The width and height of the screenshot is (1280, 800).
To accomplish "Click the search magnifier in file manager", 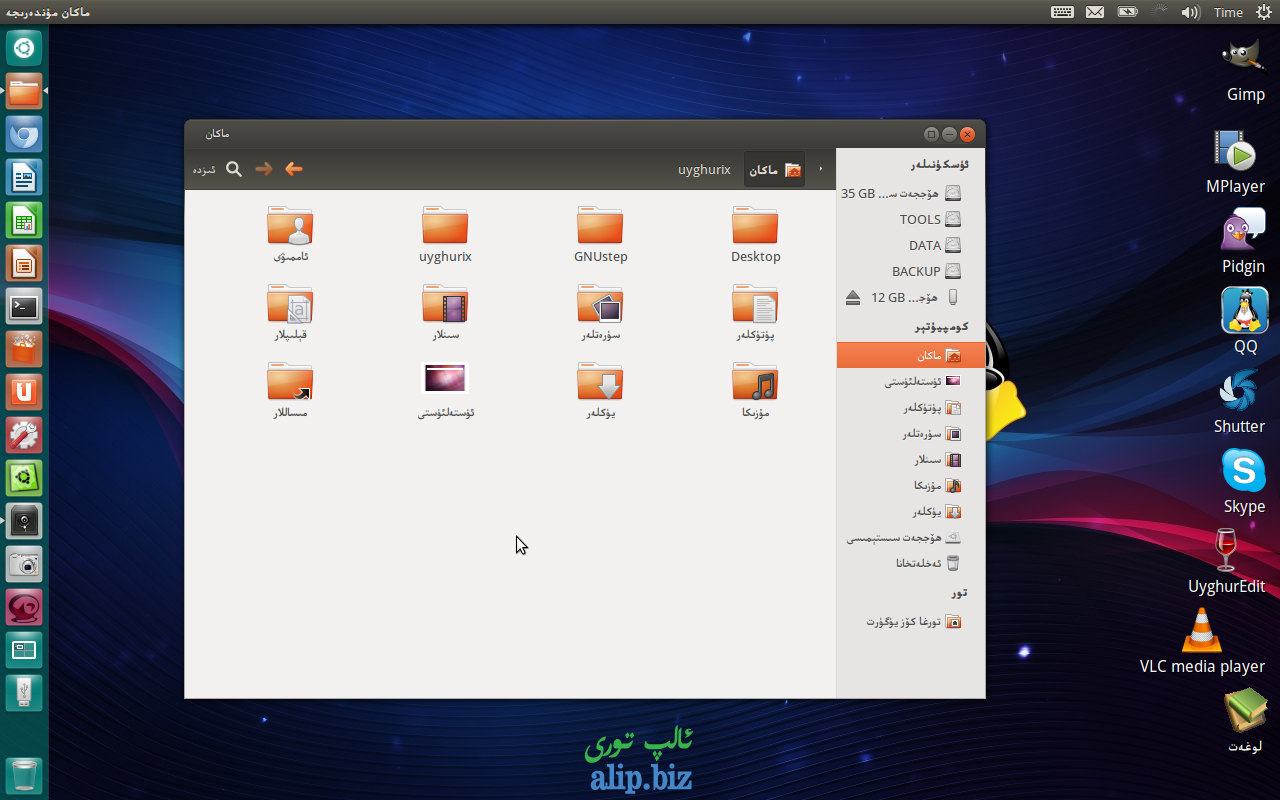I will tap(234, 169).
